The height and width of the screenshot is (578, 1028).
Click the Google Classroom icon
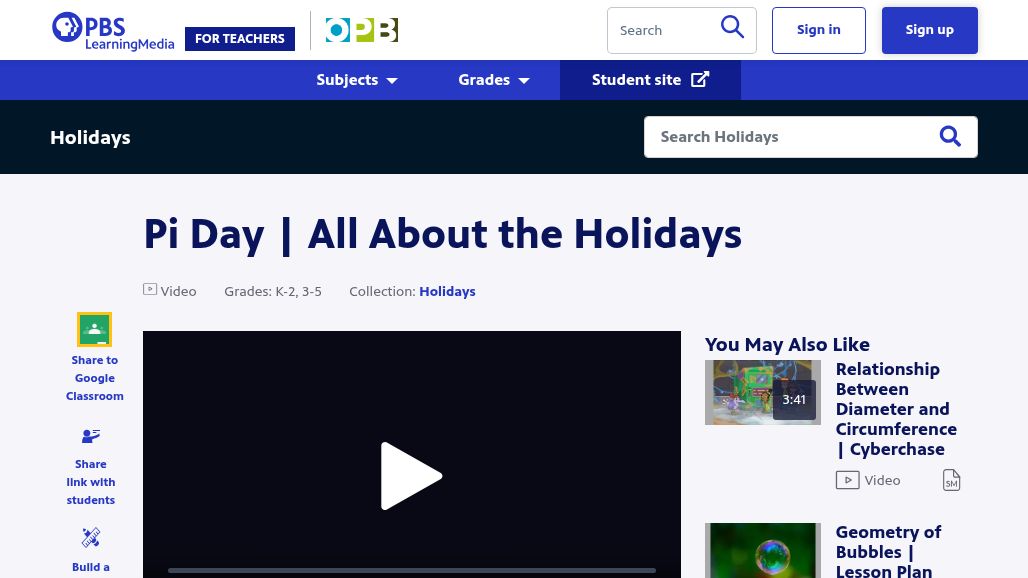(x=94, y=329)
